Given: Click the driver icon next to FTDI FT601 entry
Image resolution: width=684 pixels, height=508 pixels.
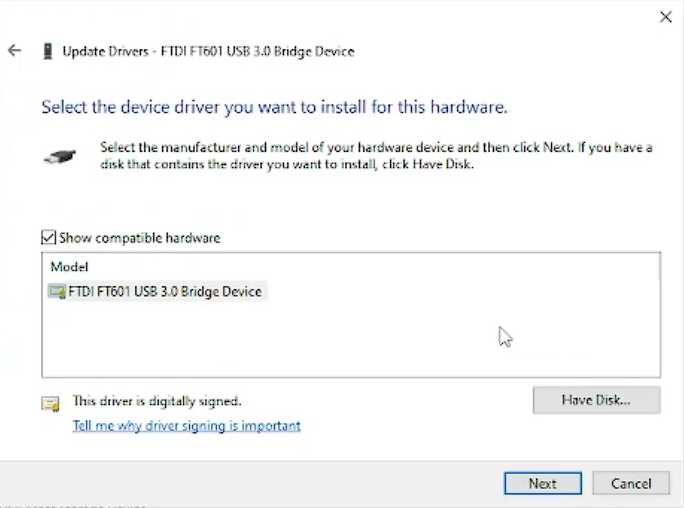Looking at the screenshot, I should point(57,292).
